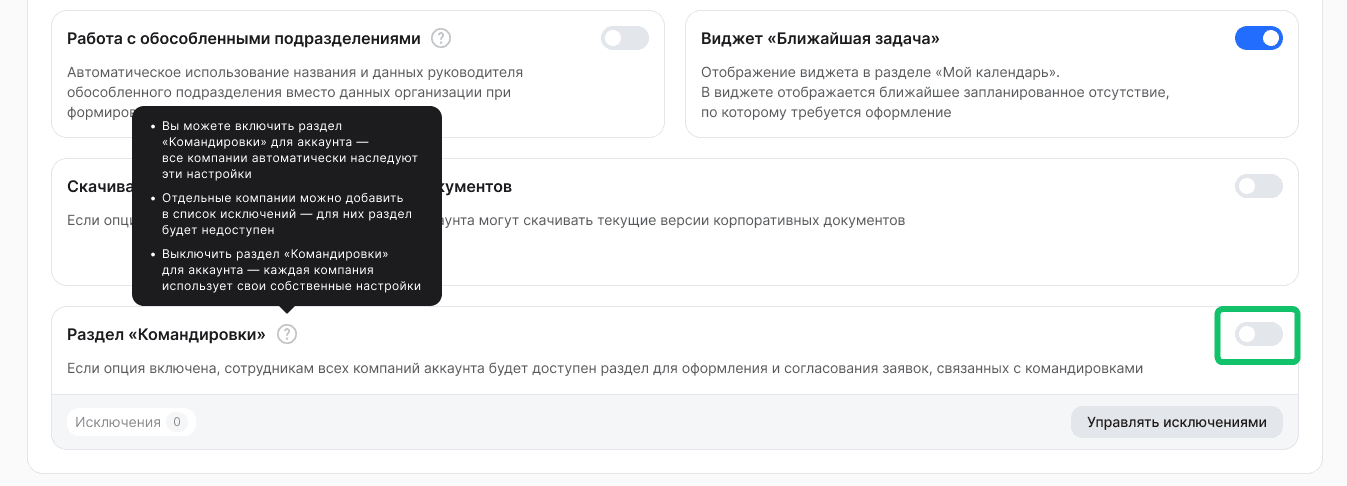Click heading «Работа с обособленными подразделениями»
Screen dimensions: 1347x486
coord(244,39)
